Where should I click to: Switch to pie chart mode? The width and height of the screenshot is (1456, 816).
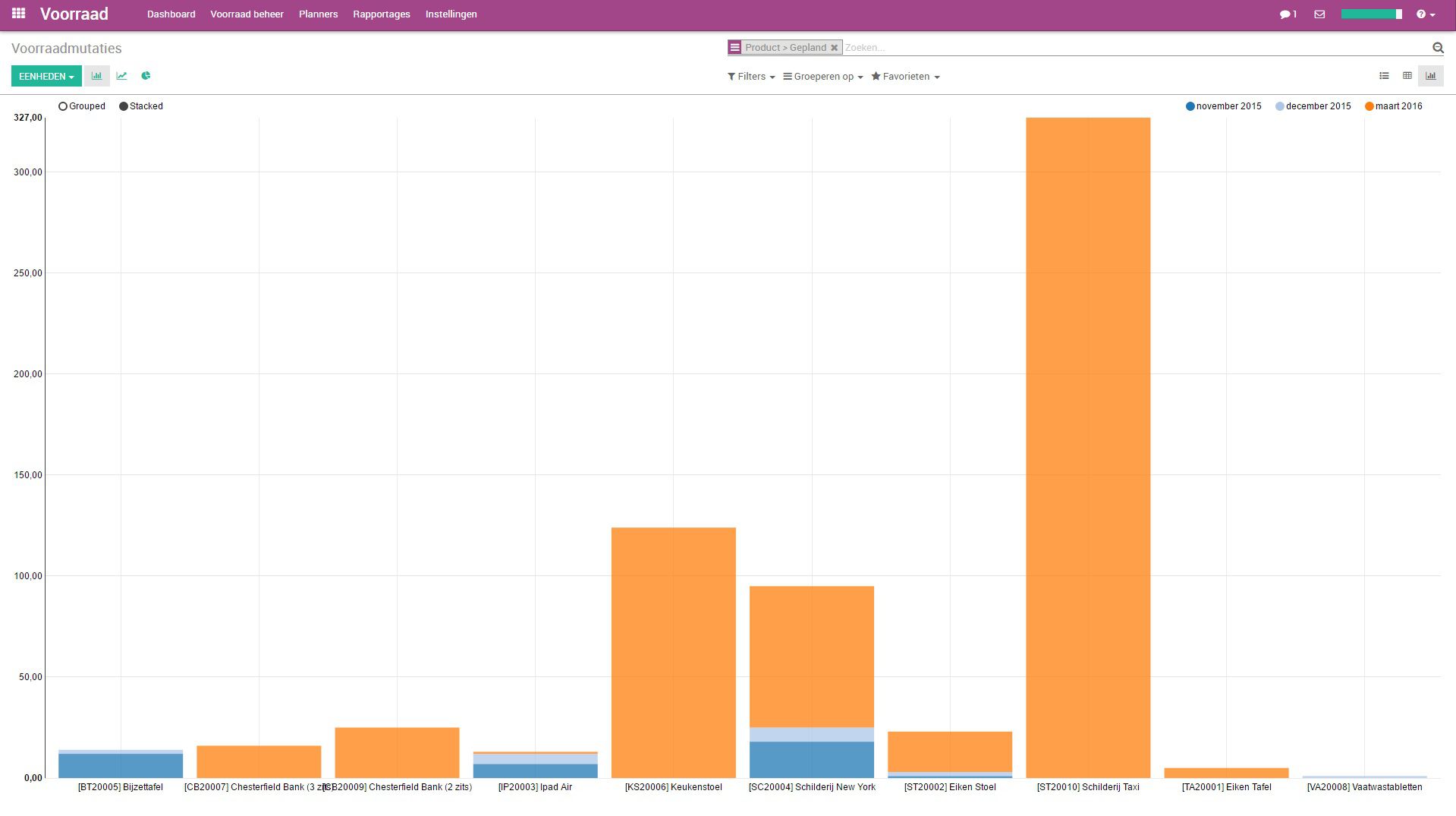(146, 76)
